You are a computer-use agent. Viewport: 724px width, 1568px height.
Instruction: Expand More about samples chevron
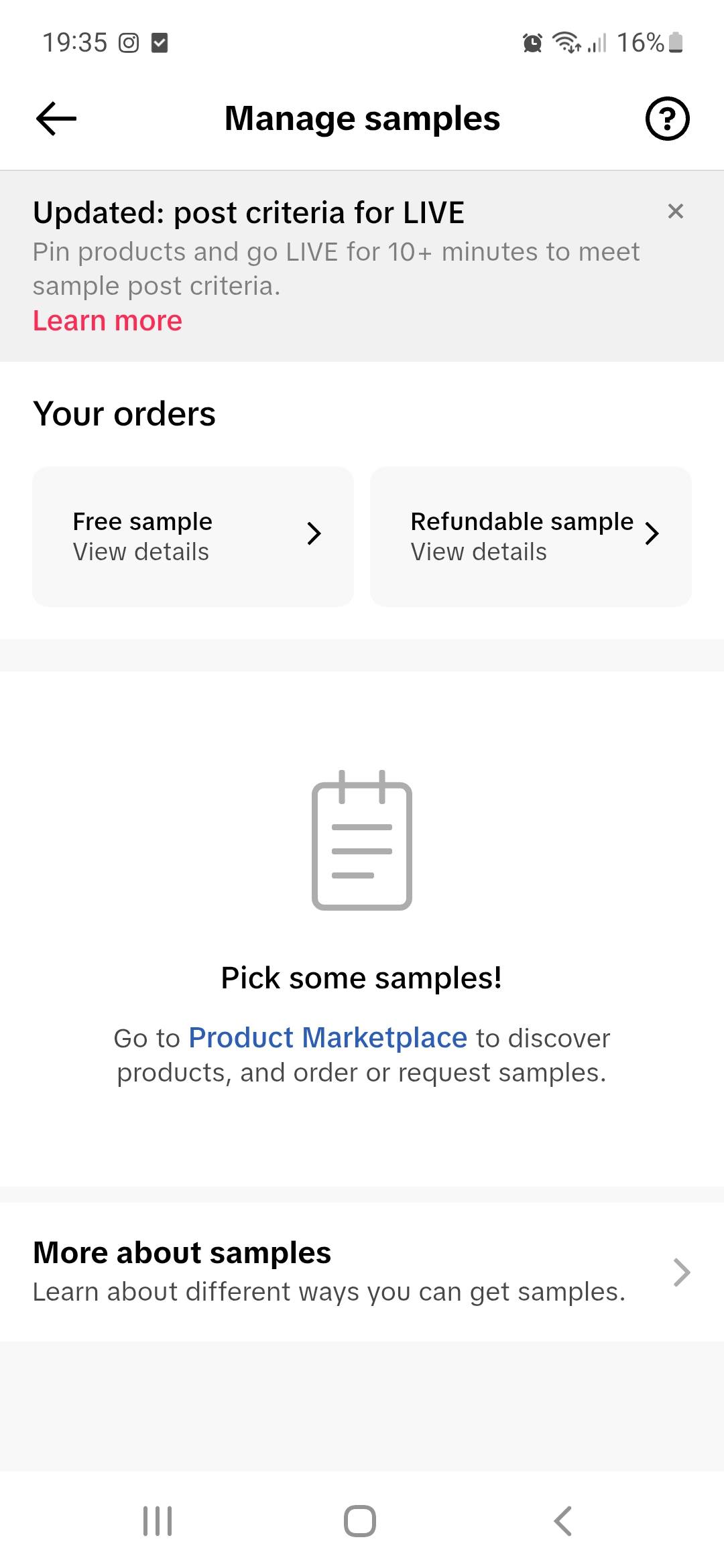[681, 1272]
